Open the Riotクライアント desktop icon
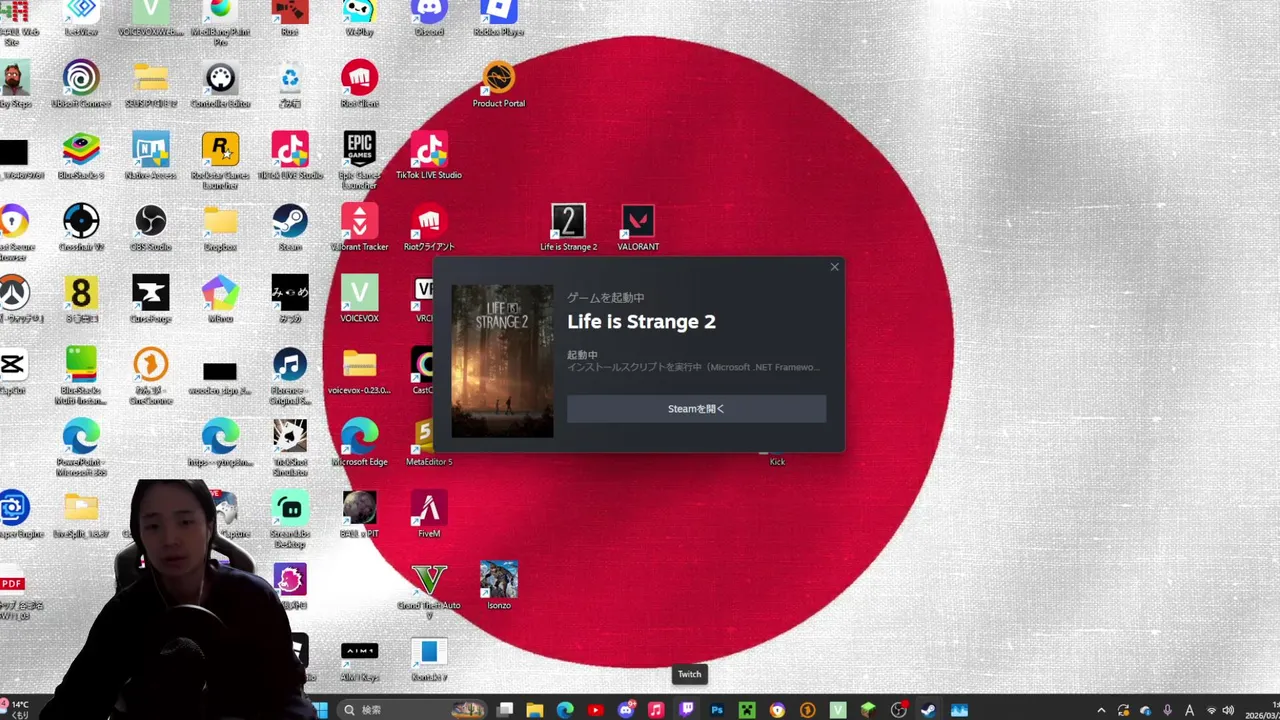The width and height of the screenshot is (1280, 720). coord(429,228)
